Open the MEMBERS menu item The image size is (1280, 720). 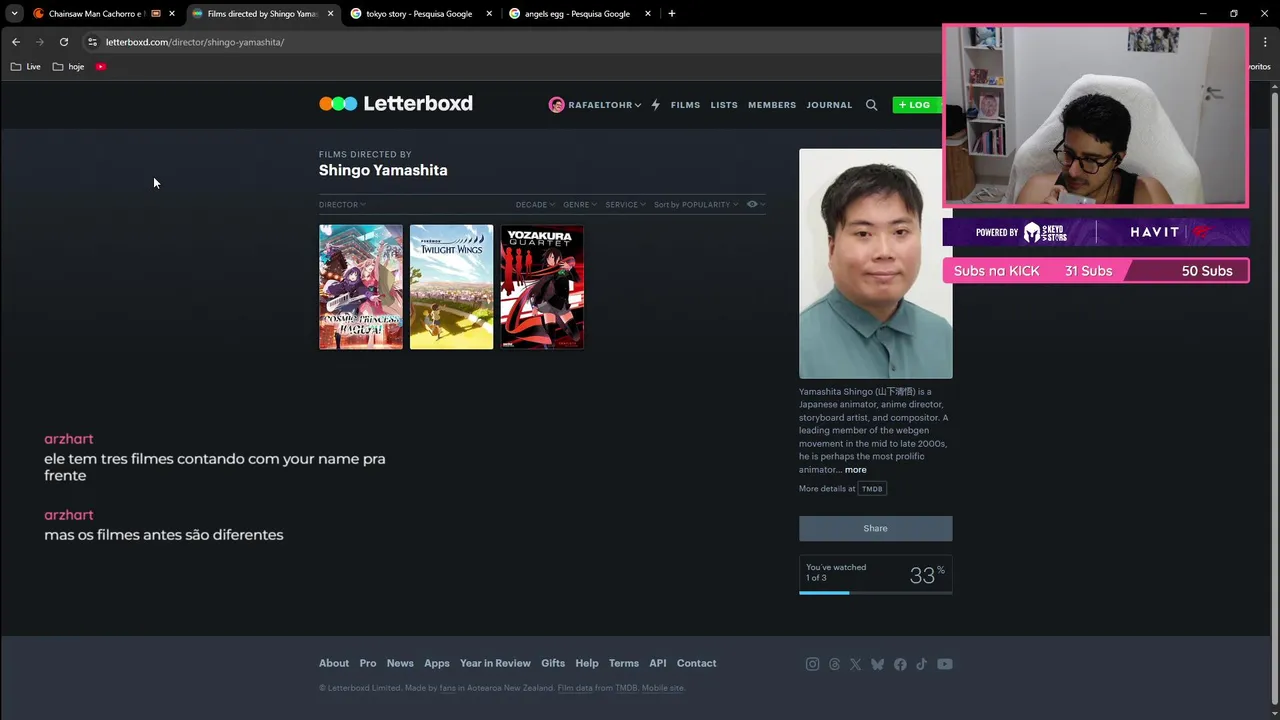pos(772,105)
